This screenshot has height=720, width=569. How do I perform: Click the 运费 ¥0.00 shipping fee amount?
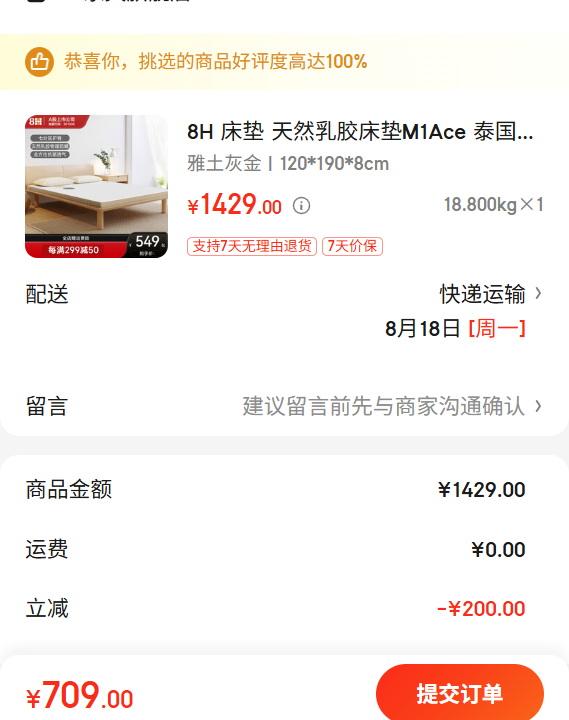pyautogui.click(x=498, y=550)
